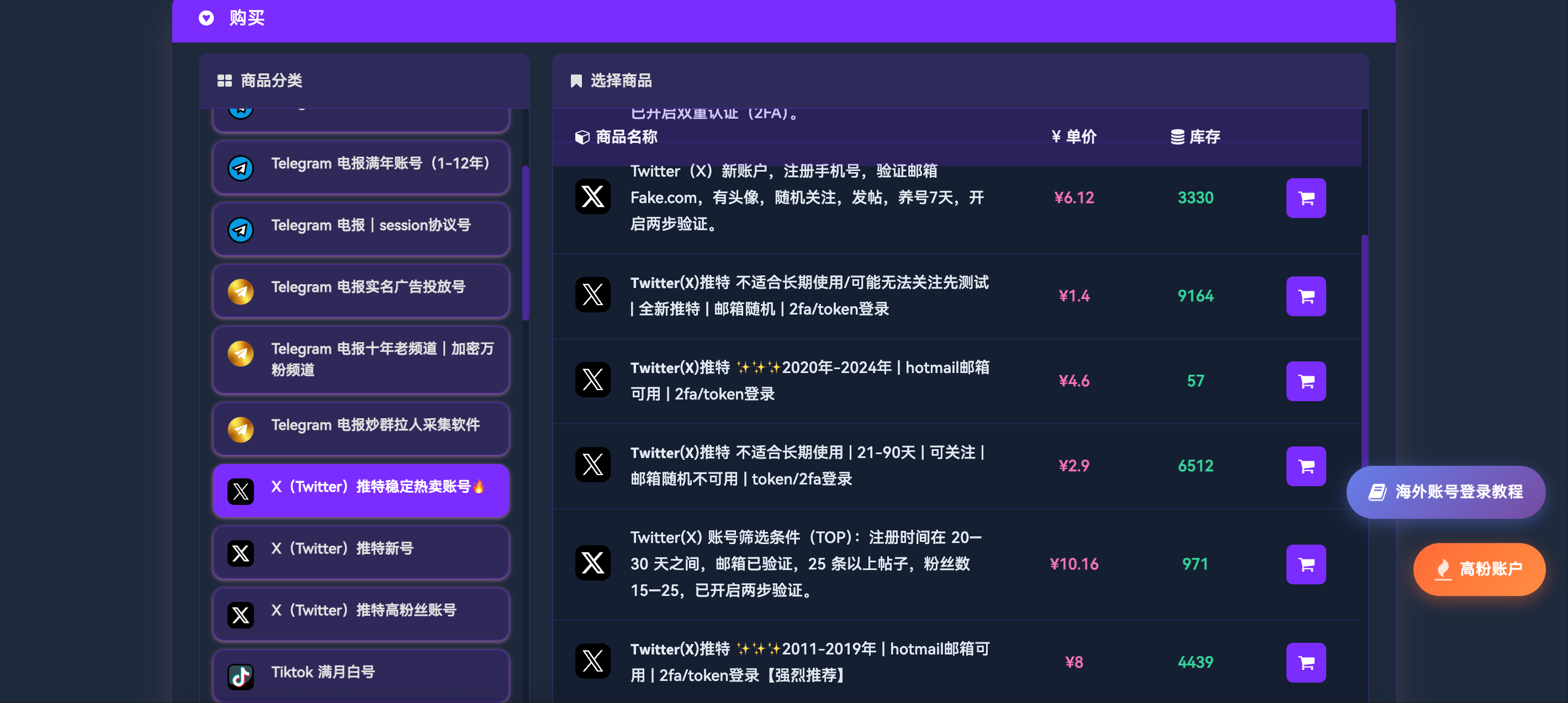Click the heart icon beside 购买 header
Viewport: 1568px width, 703px height.
pyautogui.click(x=206, y=18)
